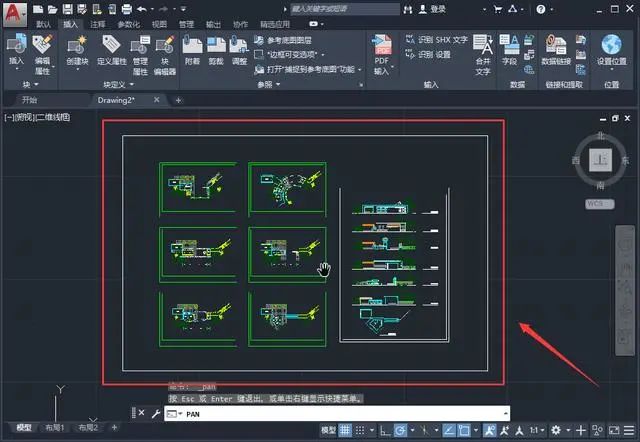Screen dimensions: 640x442
Task: Click the help question mark icon
Action: [x=541, y=9]
